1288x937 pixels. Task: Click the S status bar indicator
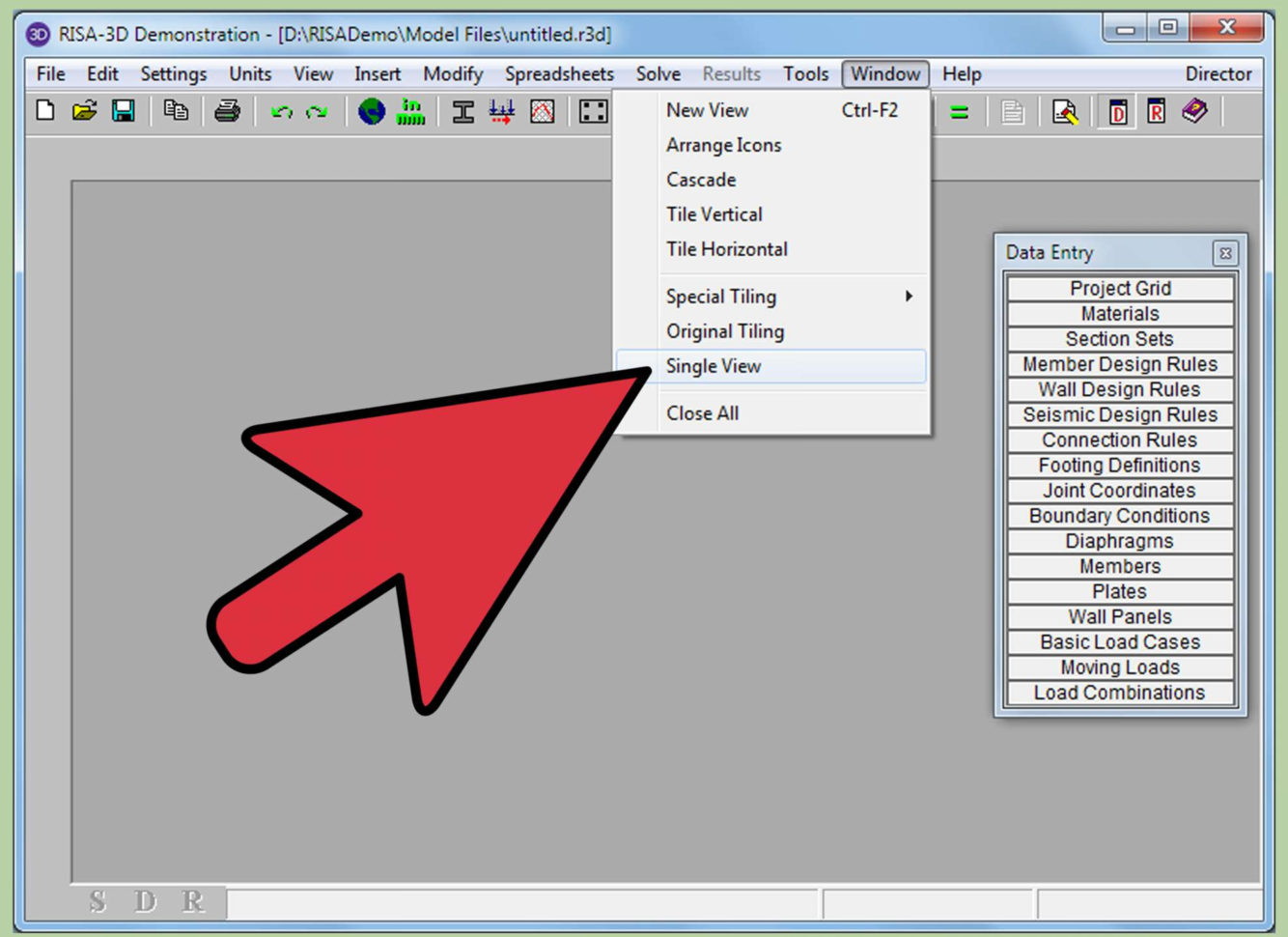pyautogui.click(x=96, y=901)
